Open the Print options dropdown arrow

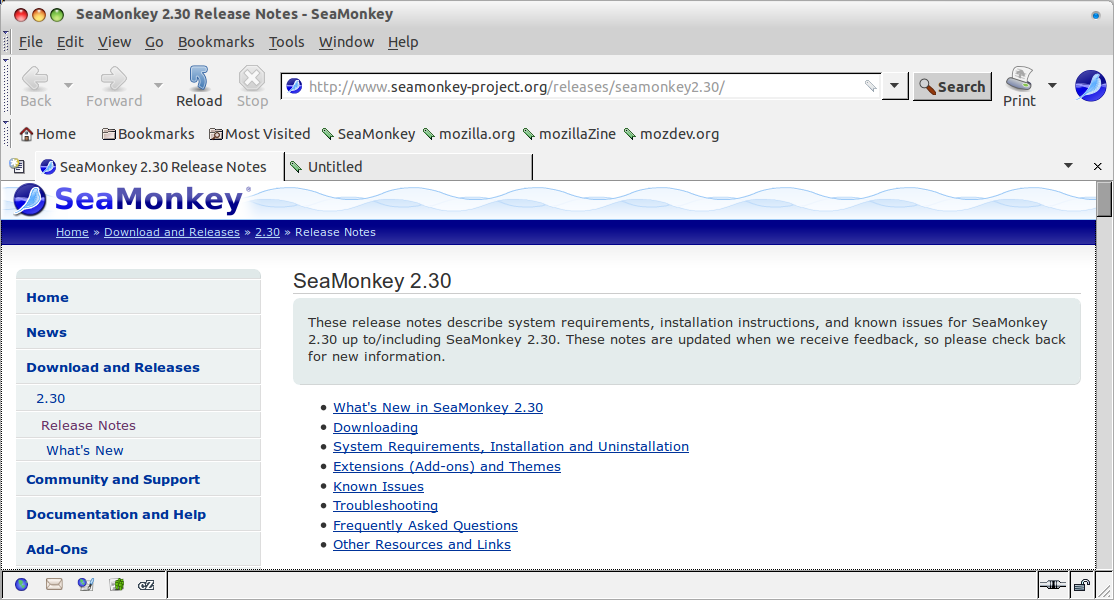coord(1052,85)
